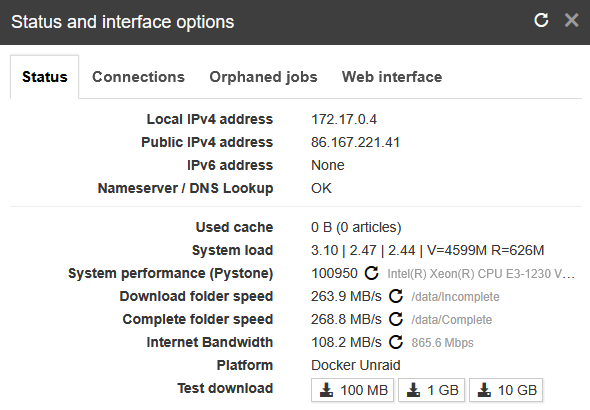Click the System performance (Pystone) label
Viewport: 590px width, 410px height.
170,273
